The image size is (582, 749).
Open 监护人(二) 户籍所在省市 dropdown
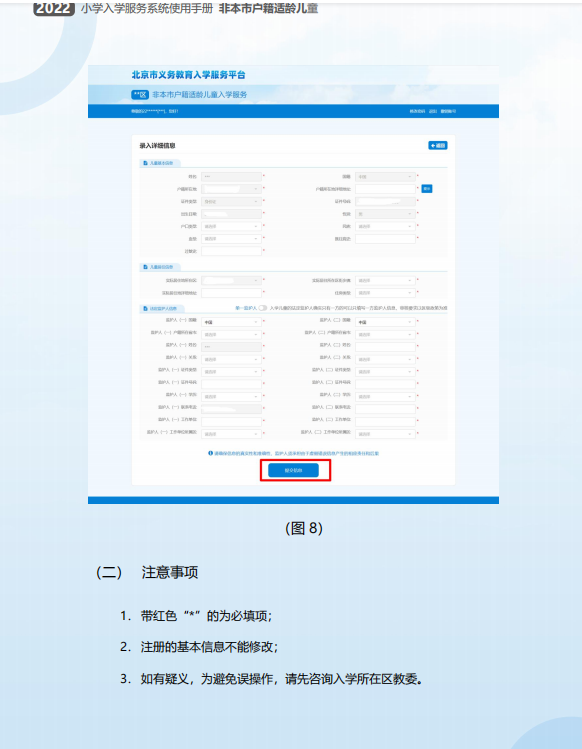[x=385, y=334]
